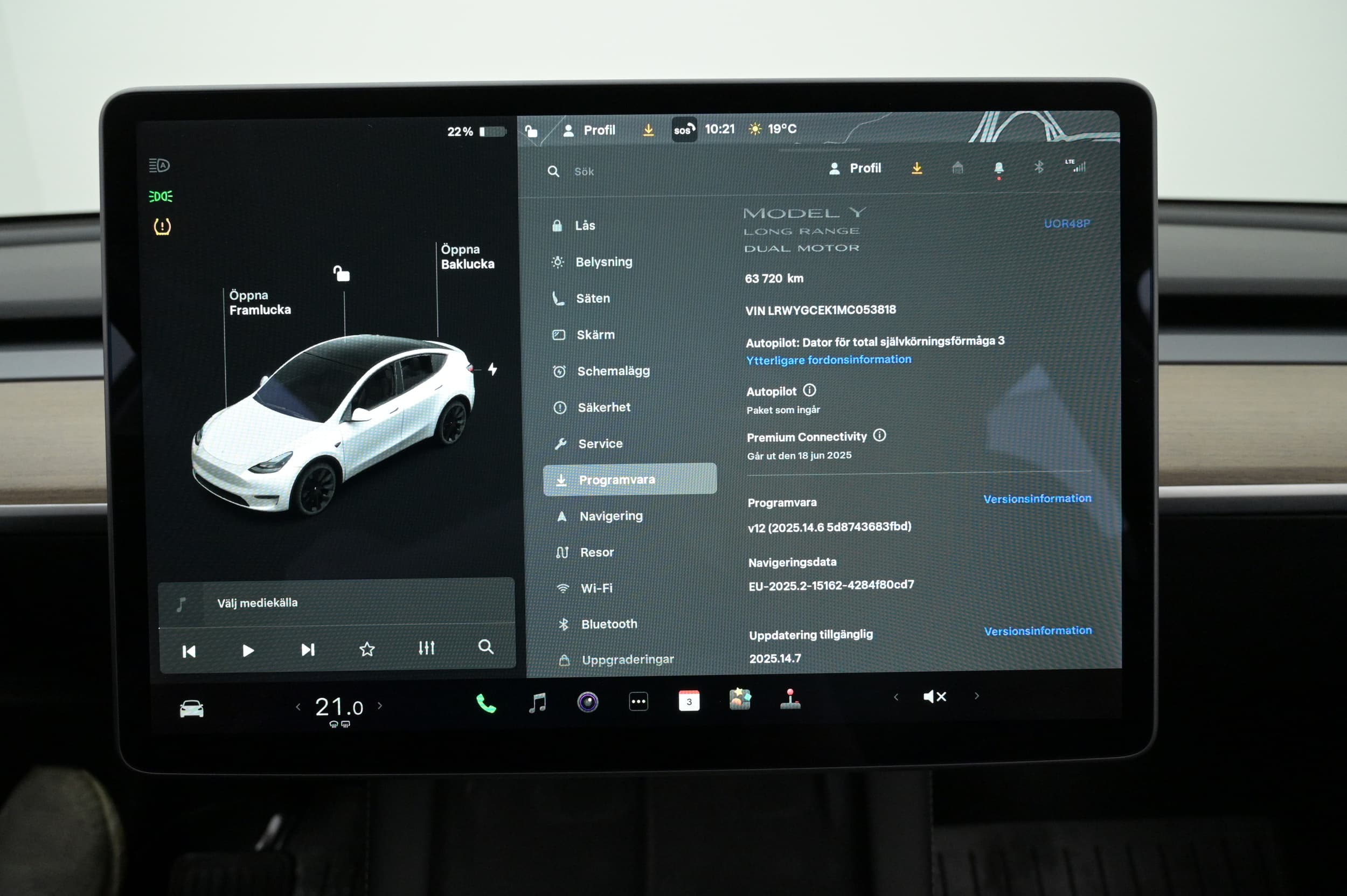
Task: Open the audio equalizer sliders icon
Action: 426,648
